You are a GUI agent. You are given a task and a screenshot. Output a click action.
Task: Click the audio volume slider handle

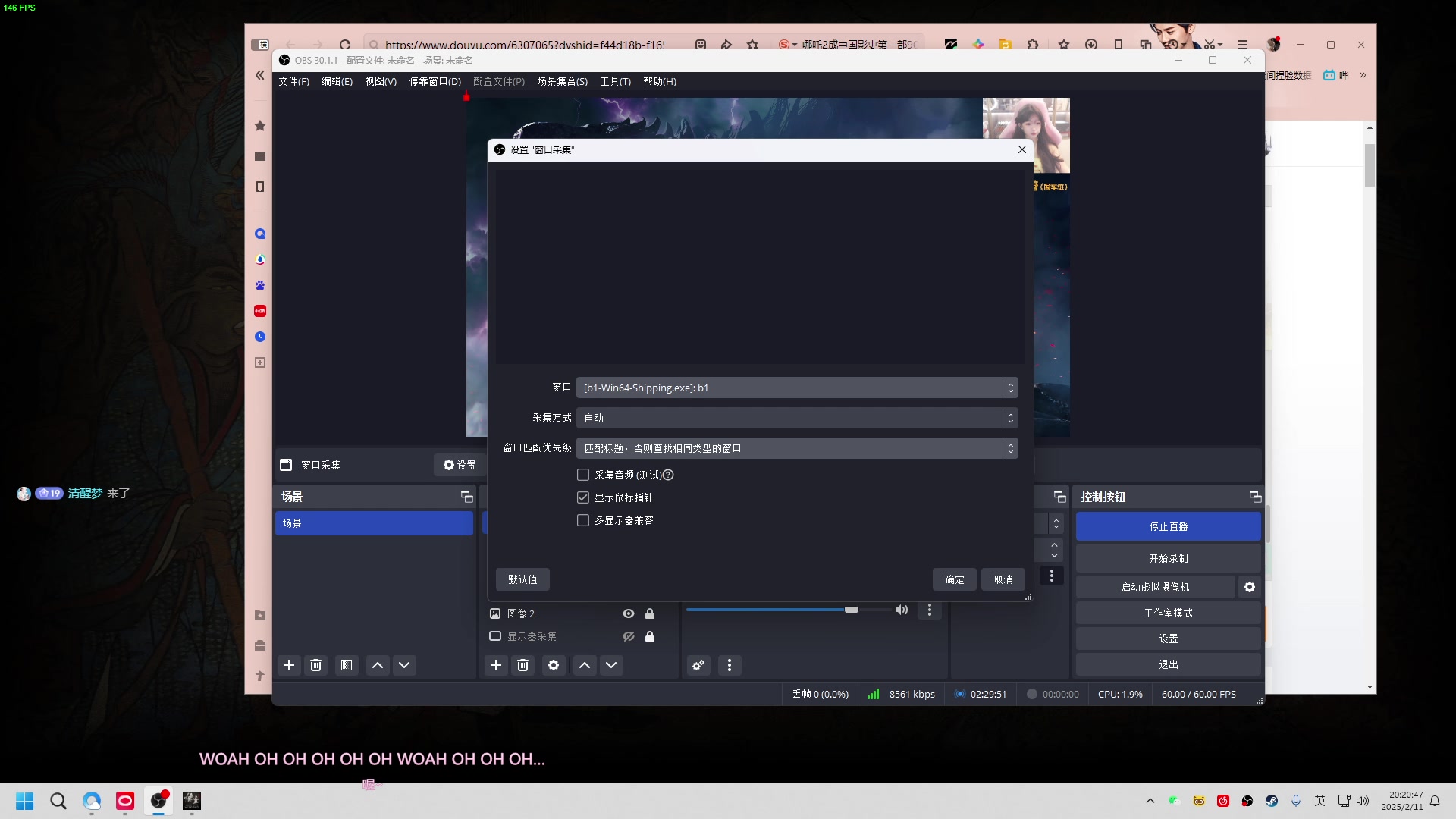[852, 610]
